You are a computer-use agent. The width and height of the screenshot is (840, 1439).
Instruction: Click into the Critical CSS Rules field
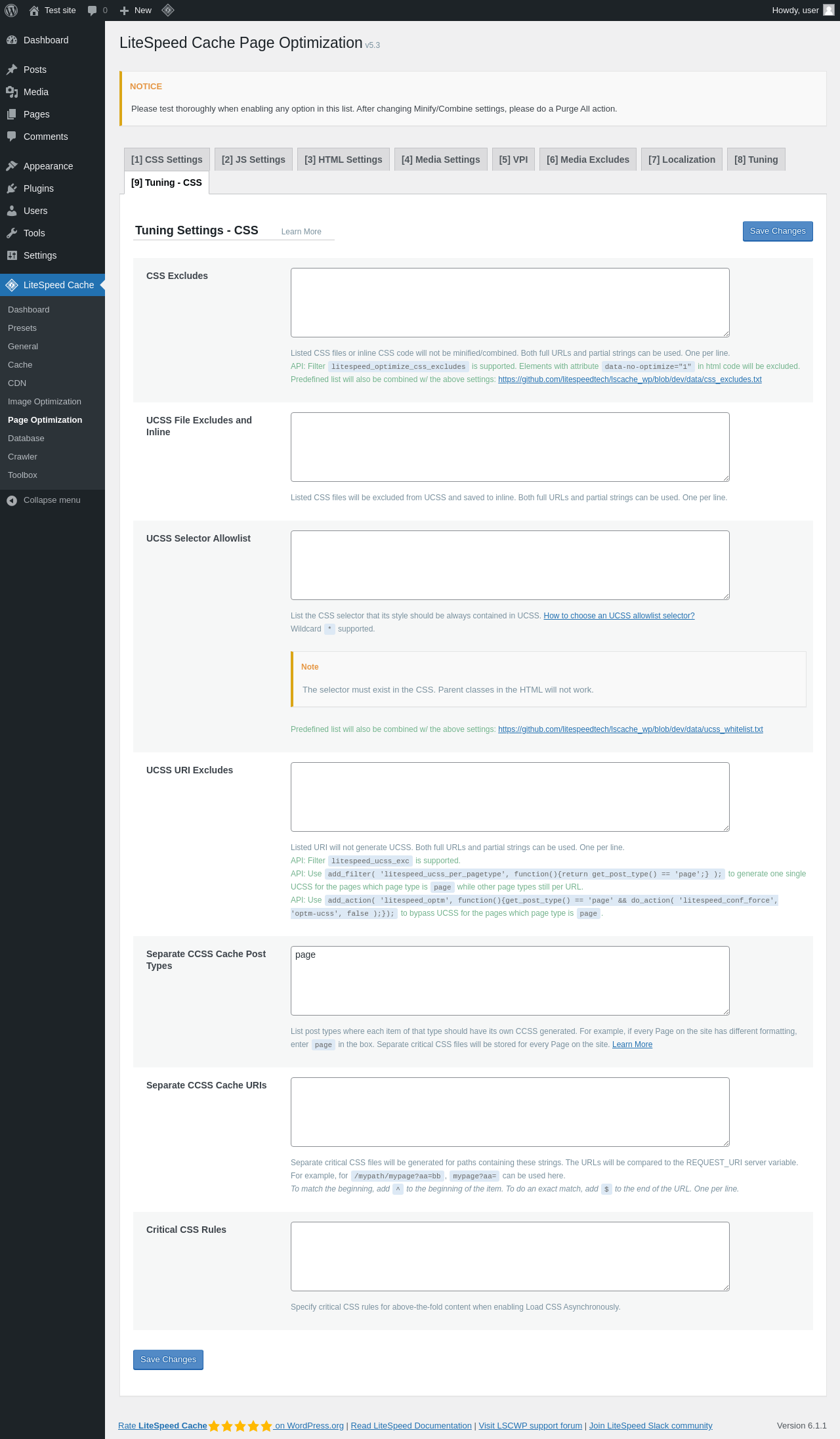pos(510,1256)
